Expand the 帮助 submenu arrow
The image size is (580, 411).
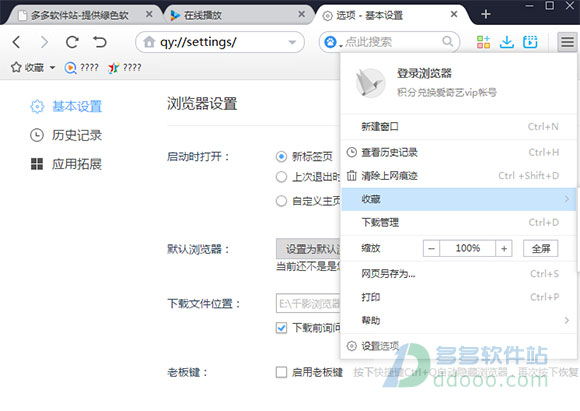[566, 320]
